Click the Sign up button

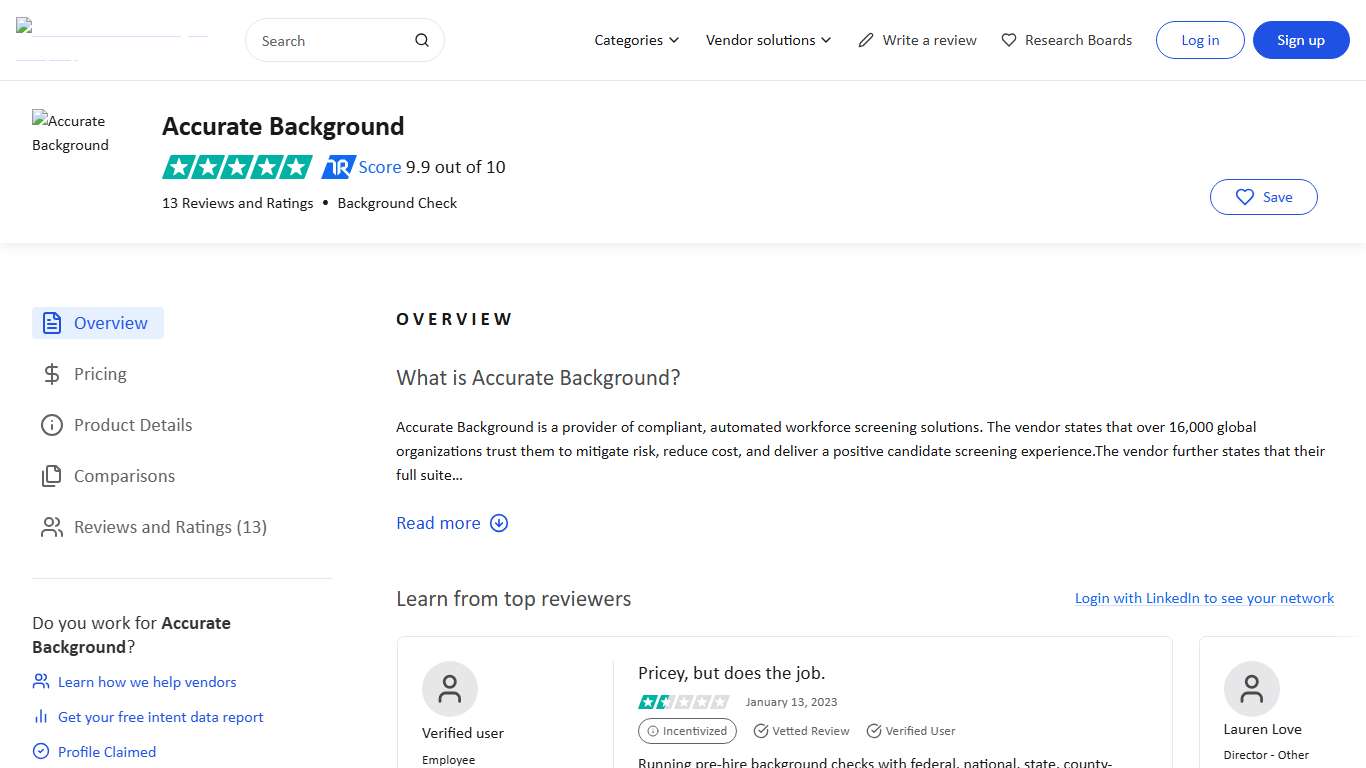[x=1301, y=40]
